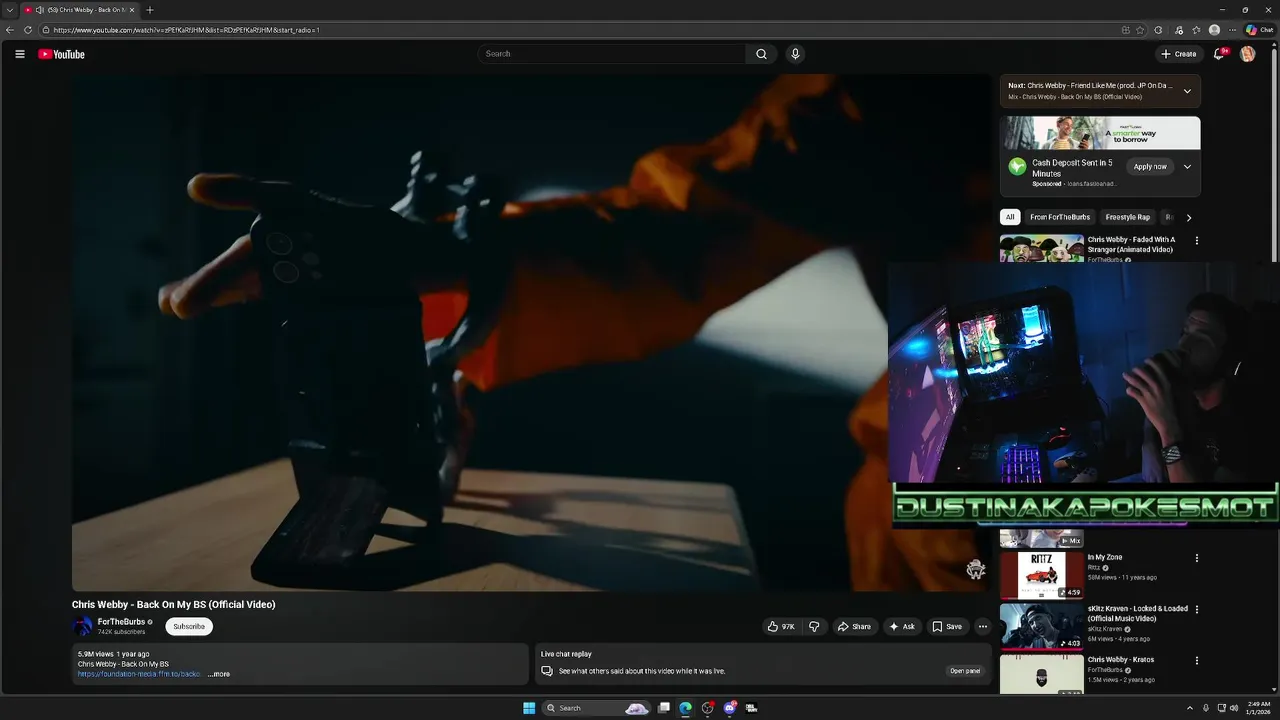Show hidden system tray icons
The image size is (1280, 720).
[x=1189, y=708]
